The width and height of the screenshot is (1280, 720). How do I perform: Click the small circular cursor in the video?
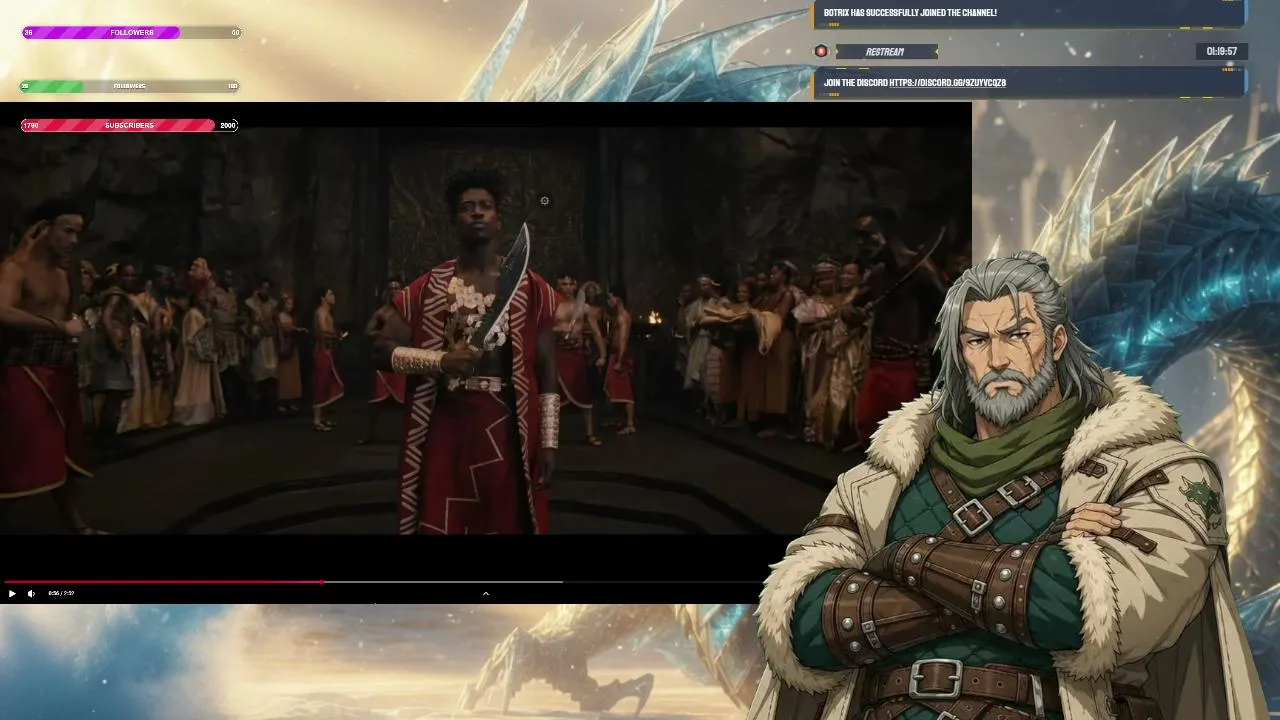pyautogui.click(x=545, y=201)
